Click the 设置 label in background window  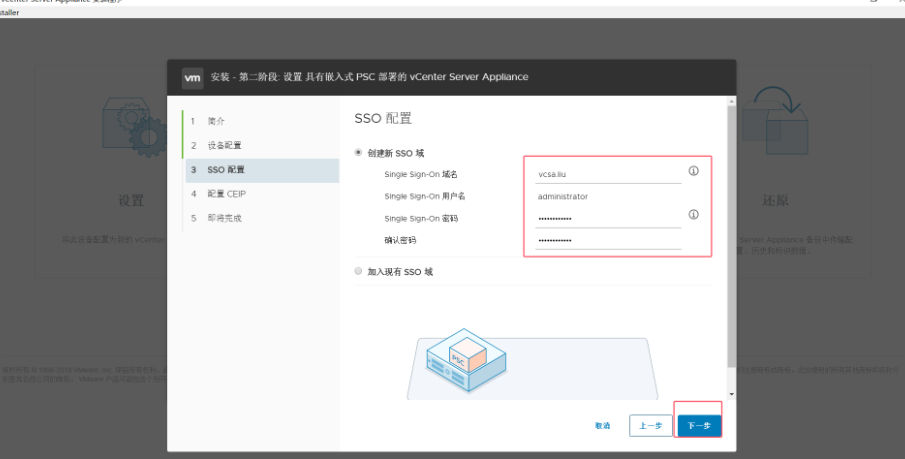pos(131,200)
